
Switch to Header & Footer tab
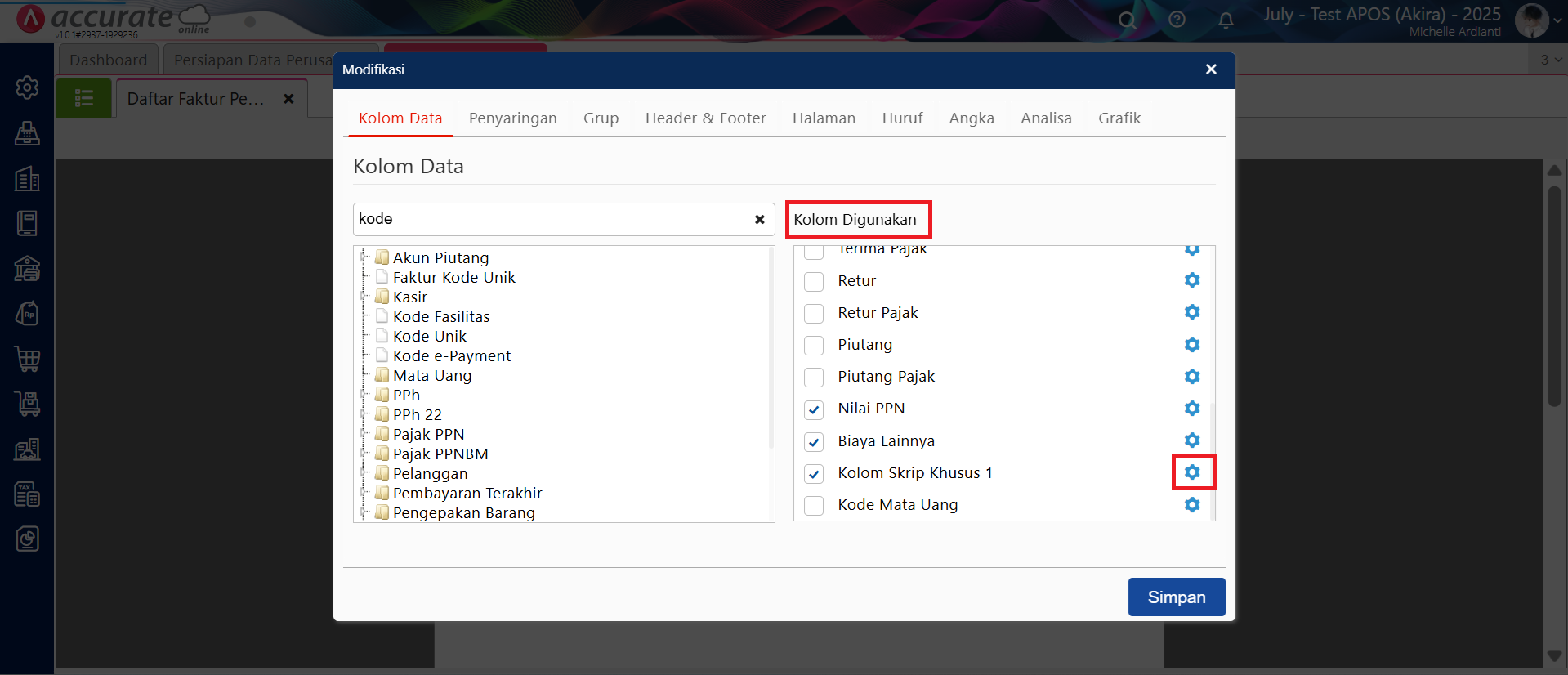pos(705,118)
